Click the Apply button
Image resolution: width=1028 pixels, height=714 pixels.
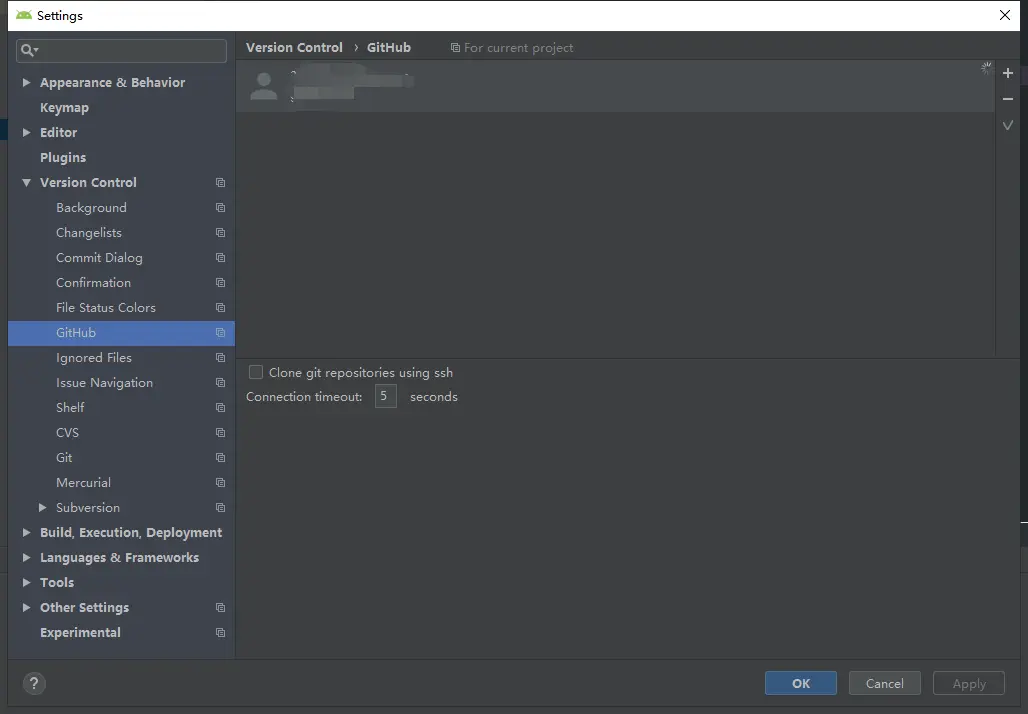(969, 683)
